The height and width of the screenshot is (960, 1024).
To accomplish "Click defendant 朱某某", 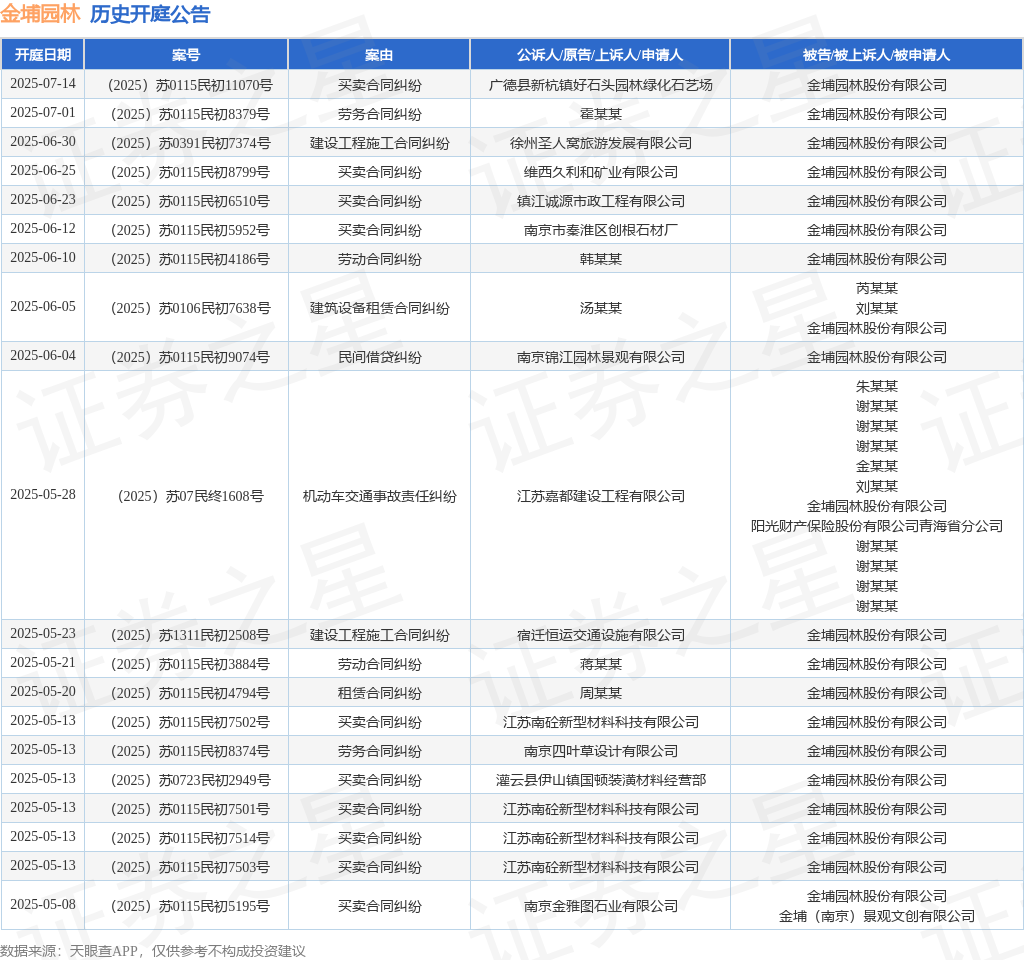I will pyautogui.click(x=876, y=386).
